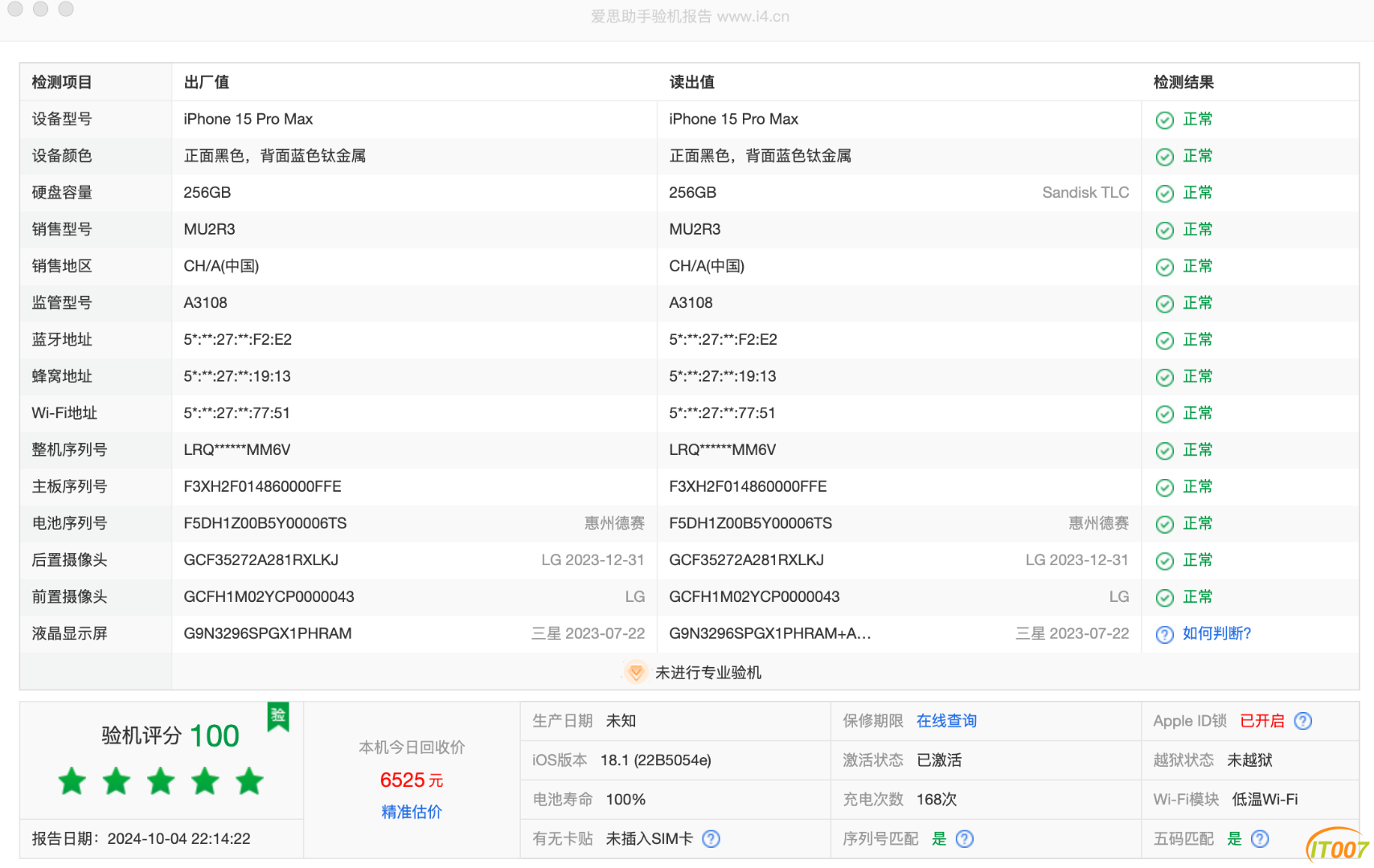This screenshot has height=868, width=1374.
Task: Click the green check icon in 监管型号 row
Action: tap(1164, 304)
